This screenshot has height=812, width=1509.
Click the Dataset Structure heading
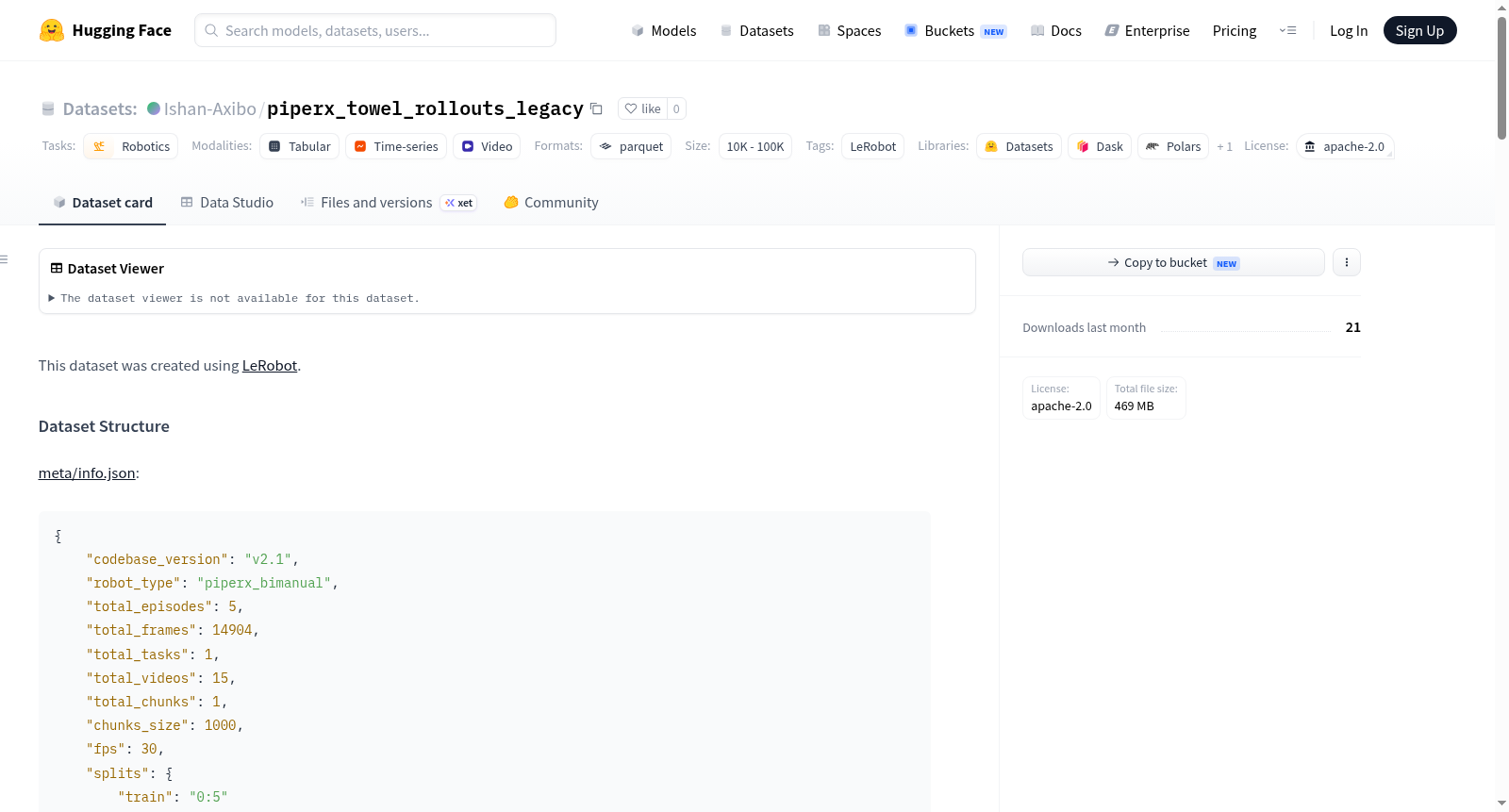pyautogui.click(x=104, y=426)
